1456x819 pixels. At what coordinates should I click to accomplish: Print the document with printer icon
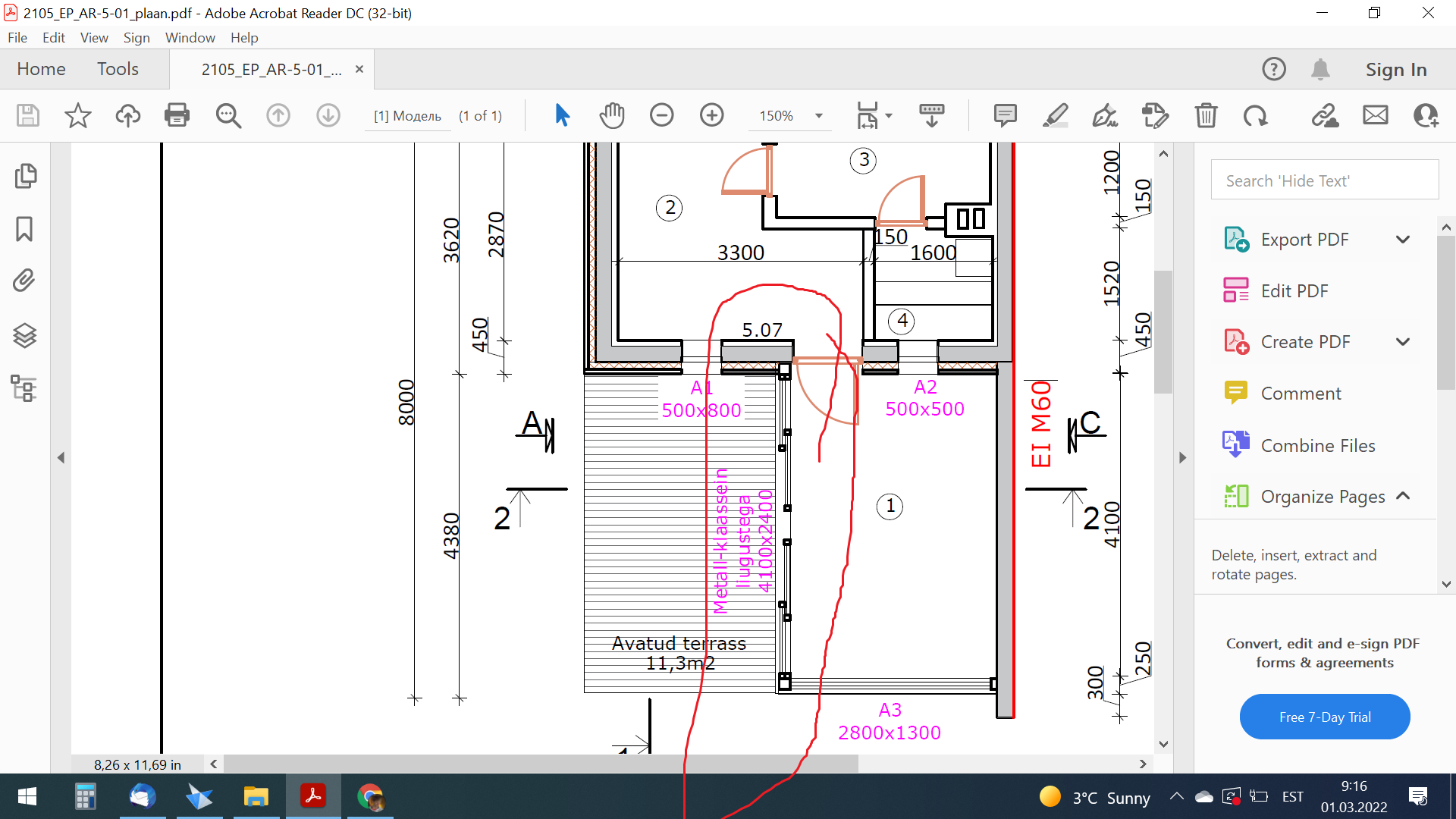click(x=177, y=115)
